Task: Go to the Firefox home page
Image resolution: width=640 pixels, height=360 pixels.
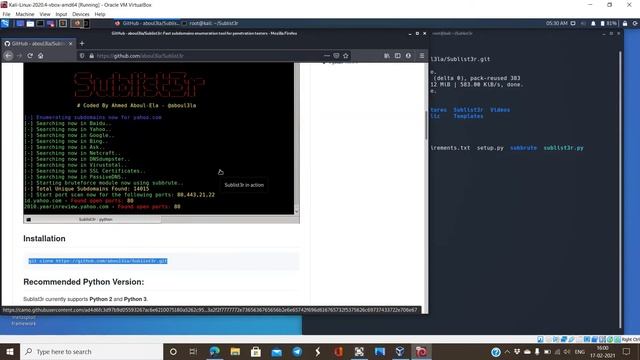Action: click(40, 56)
